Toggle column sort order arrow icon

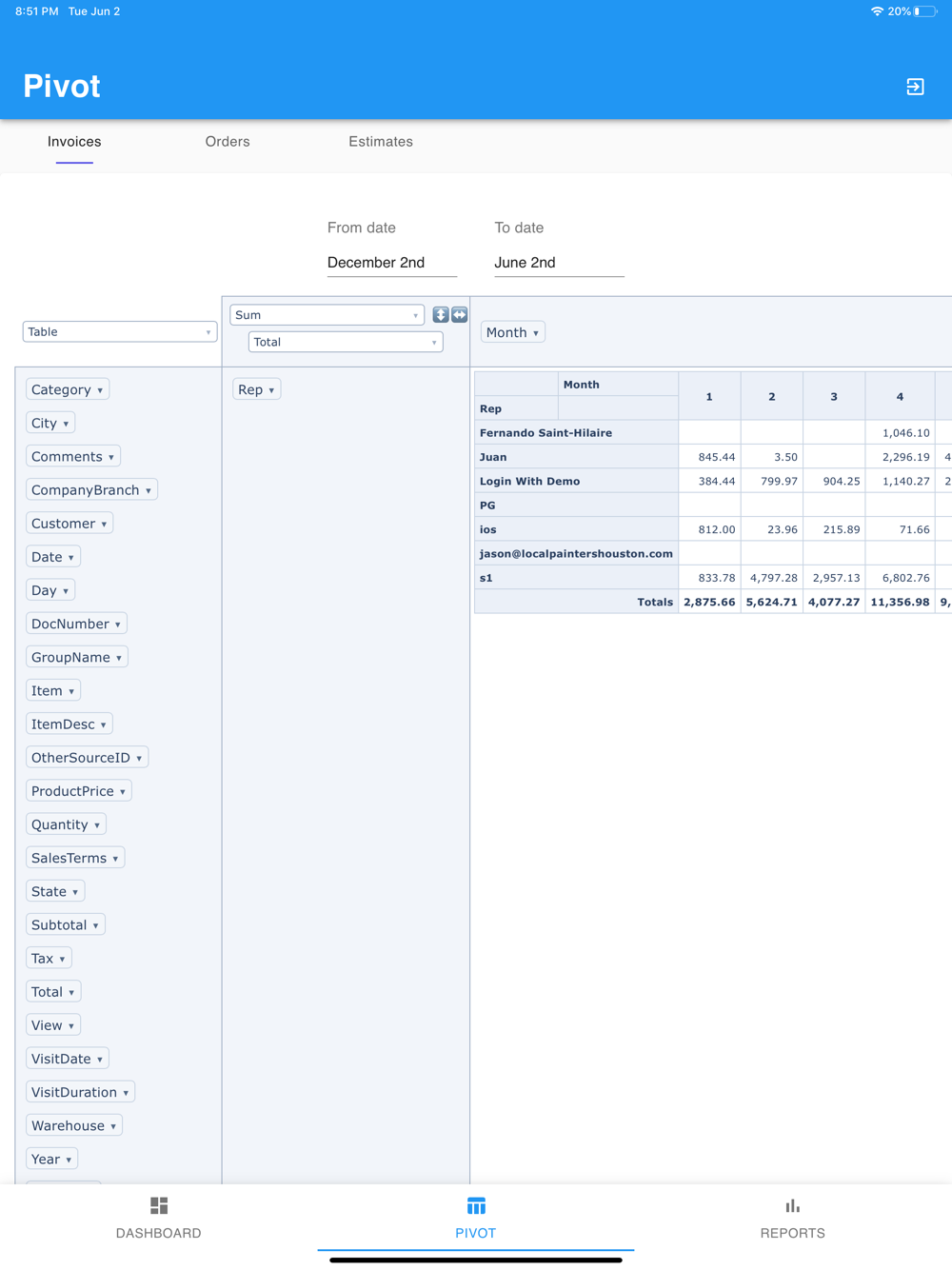point(460,314)
